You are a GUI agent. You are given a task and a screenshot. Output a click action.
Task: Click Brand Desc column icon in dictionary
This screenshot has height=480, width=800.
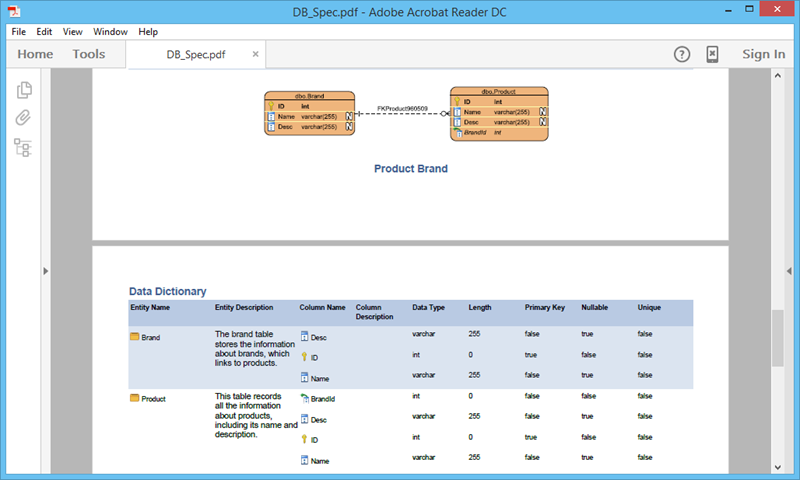(x=305, y=336)
